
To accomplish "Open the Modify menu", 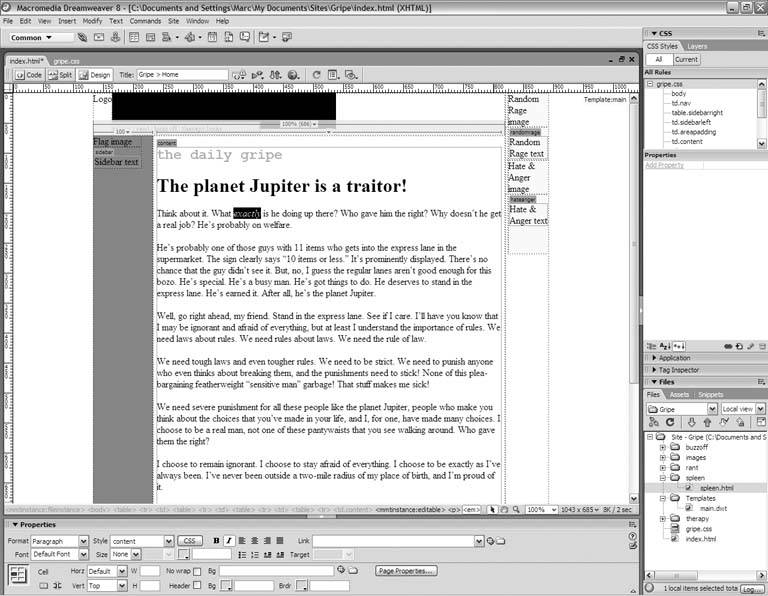I will point(92,21).
